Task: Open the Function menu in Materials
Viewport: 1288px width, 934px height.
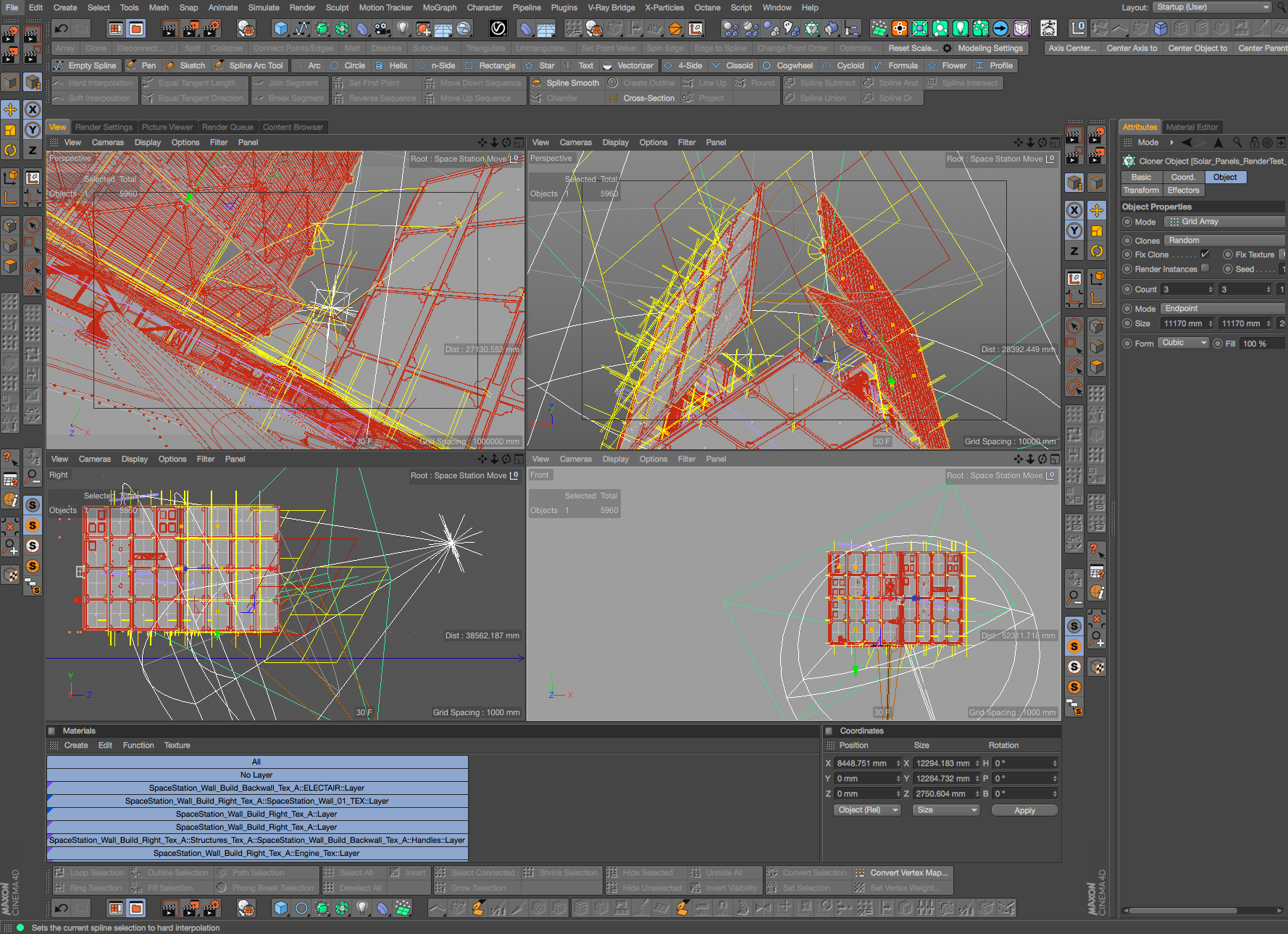Action: (x=138, y=746)
